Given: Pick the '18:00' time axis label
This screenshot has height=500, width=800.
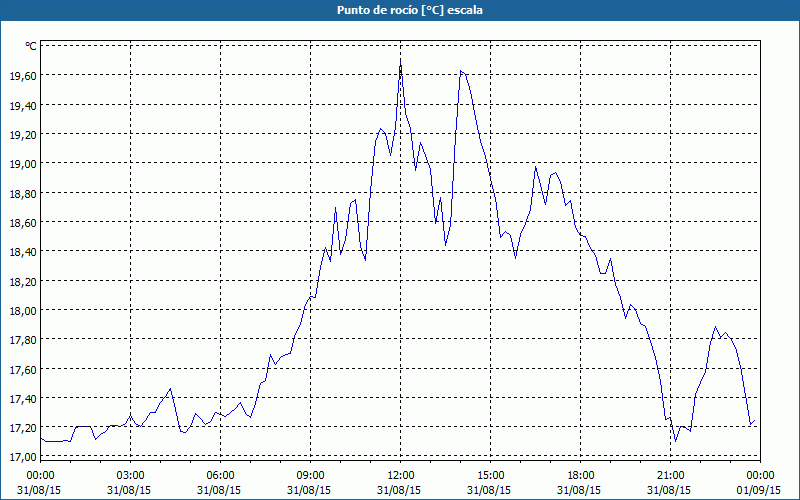Looking at the screenshot, I should coord(580,476).
